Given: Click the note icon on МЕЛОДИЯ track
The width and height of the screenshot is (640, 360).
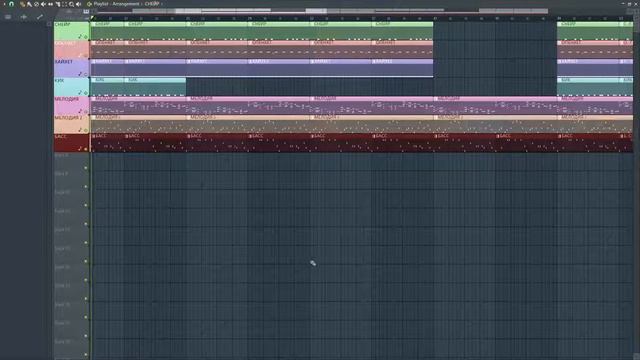Looking at the screenshot, I should click(x=80, y=111).
